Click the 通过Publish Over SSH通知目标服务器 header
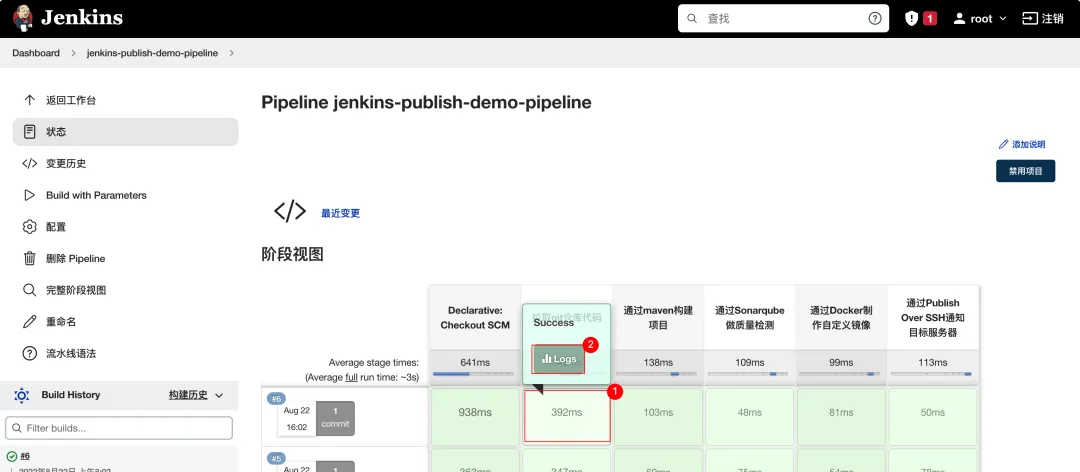 (933, 318)
